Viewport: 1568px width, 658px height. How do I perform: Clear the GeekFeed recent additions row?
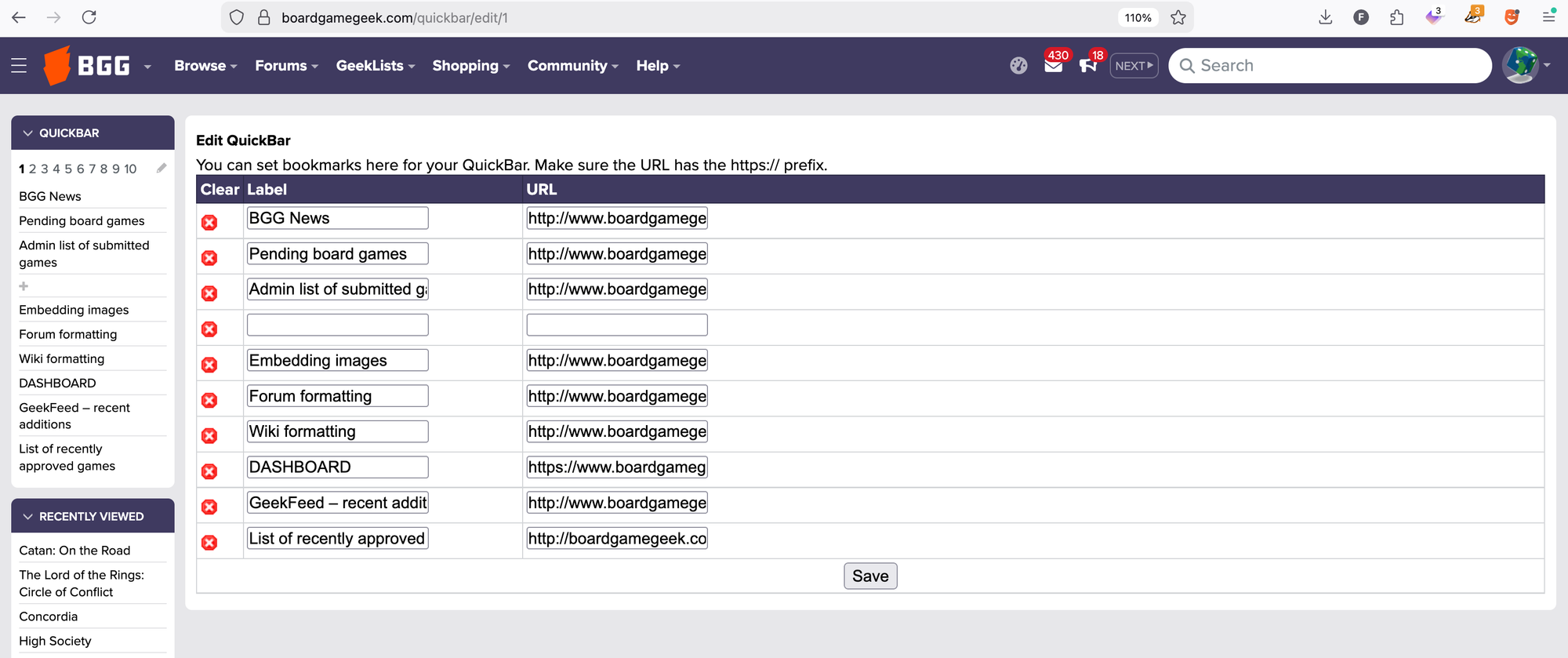tap(209, 507)
